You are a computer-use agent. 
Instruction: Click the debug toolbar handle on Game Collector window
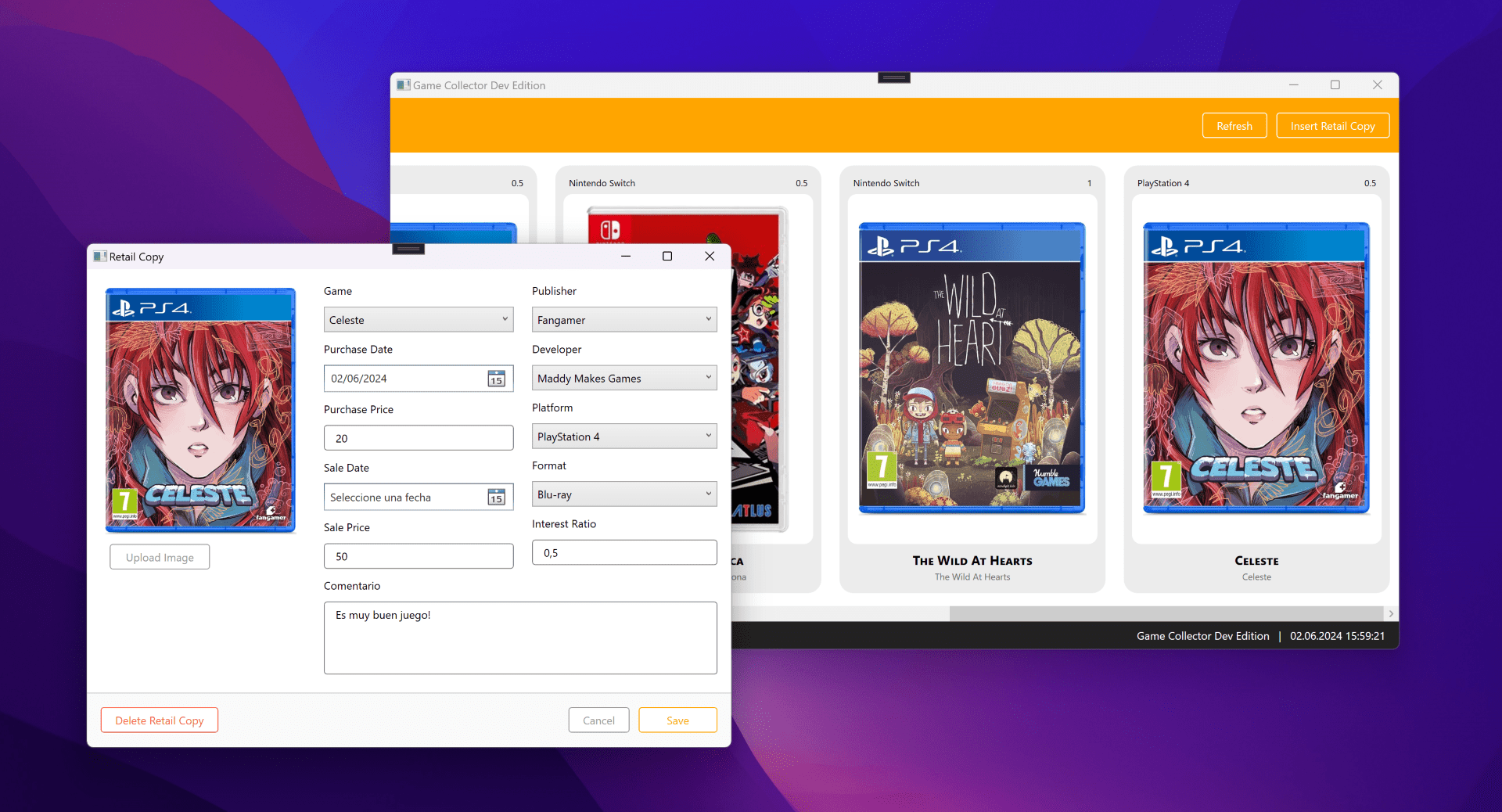893,77
